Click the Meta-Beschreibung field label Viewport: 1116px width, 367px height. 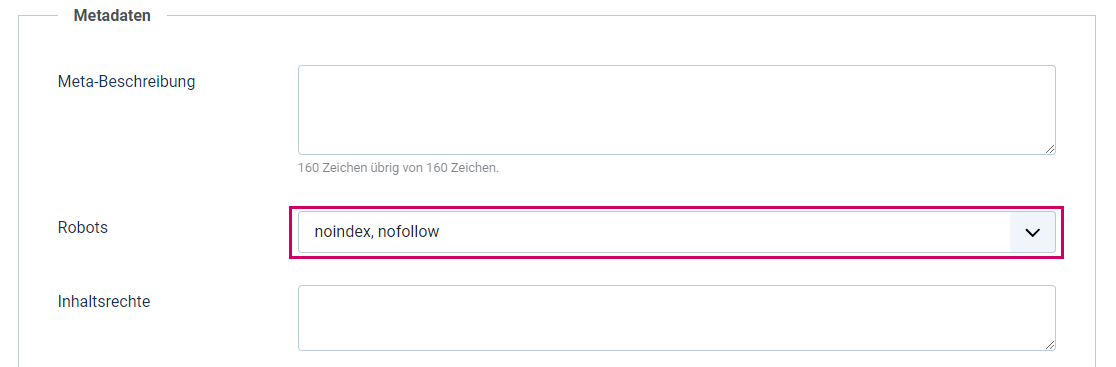[126, 82]
